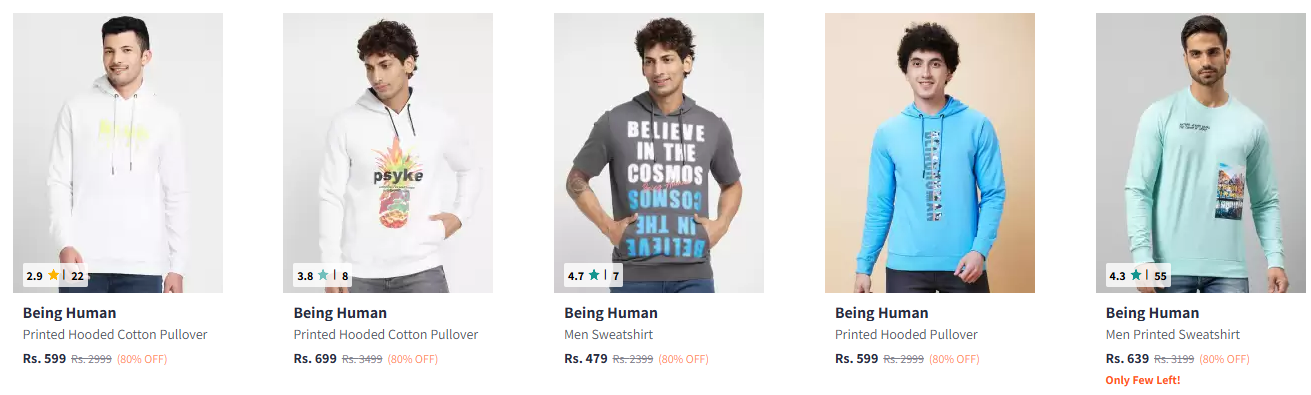Open the Printed Hooded Pullover title link
The width and height of the screenshot is (1311, 395).
point(906,334)
